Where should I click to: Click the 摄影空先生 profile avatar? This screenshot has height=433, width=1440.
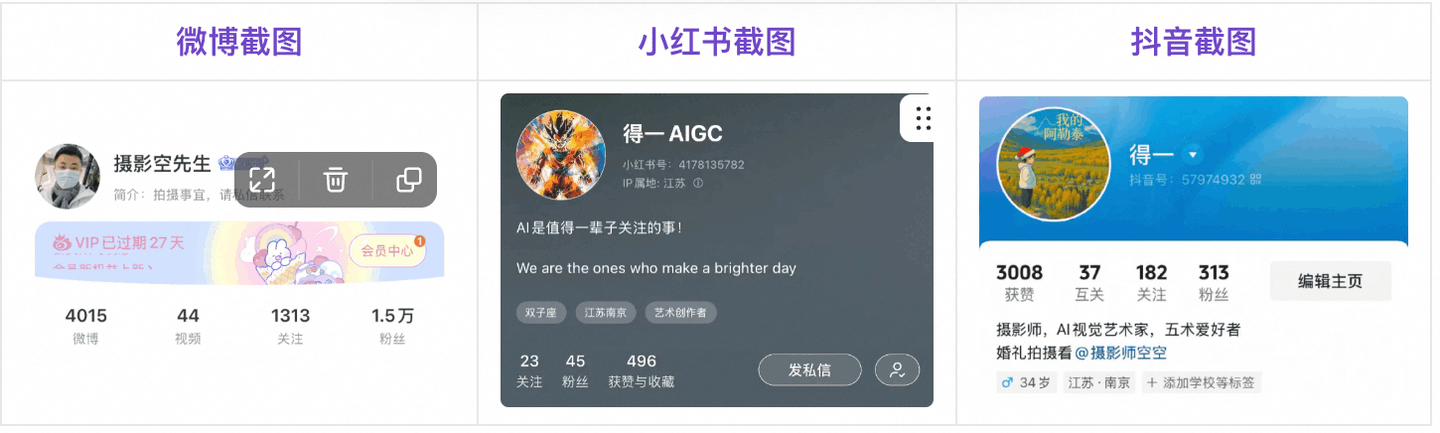68,176
